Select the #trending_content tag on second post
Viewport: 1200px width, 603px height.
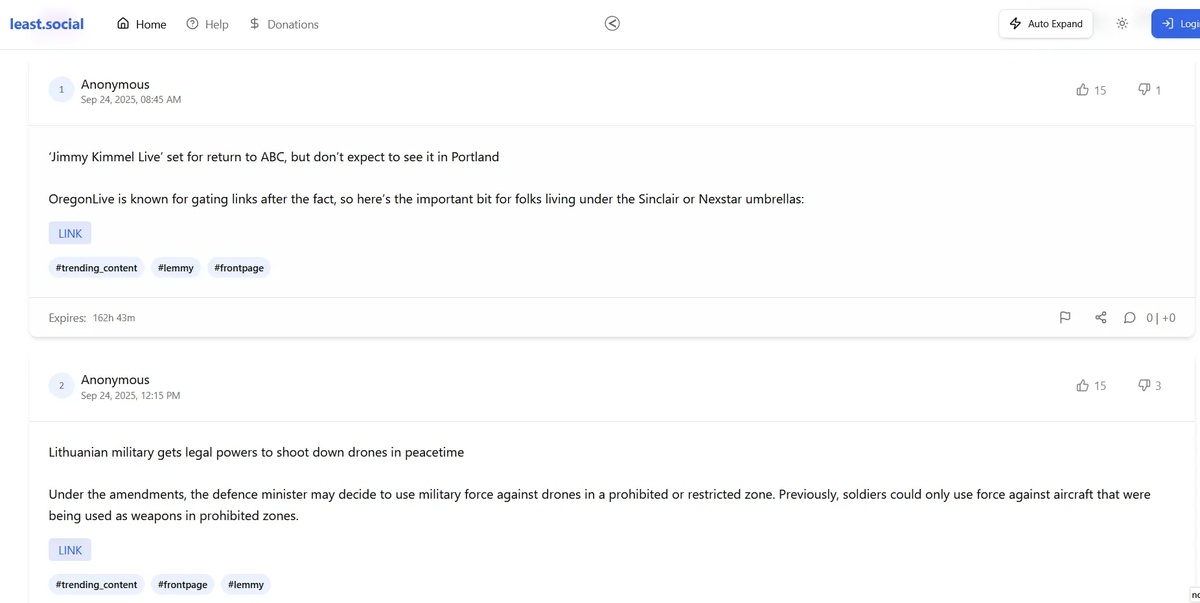[x=96, y=584]
